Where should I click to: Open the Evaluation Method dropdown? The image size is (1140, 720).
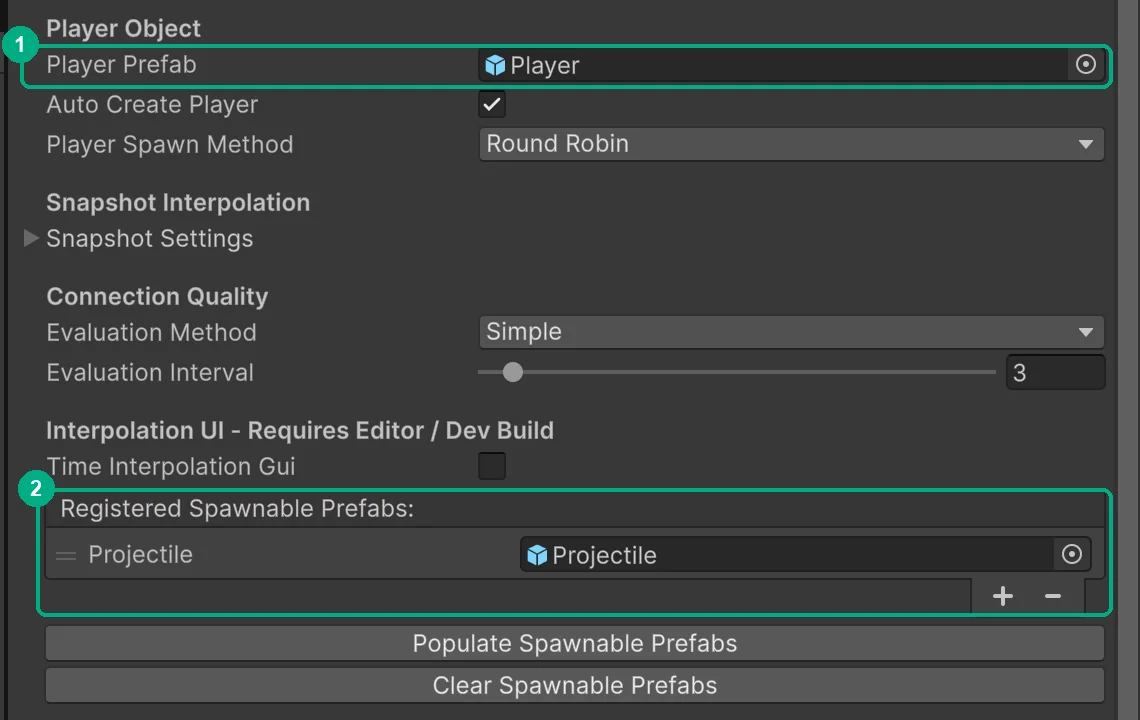pos(791,332)
